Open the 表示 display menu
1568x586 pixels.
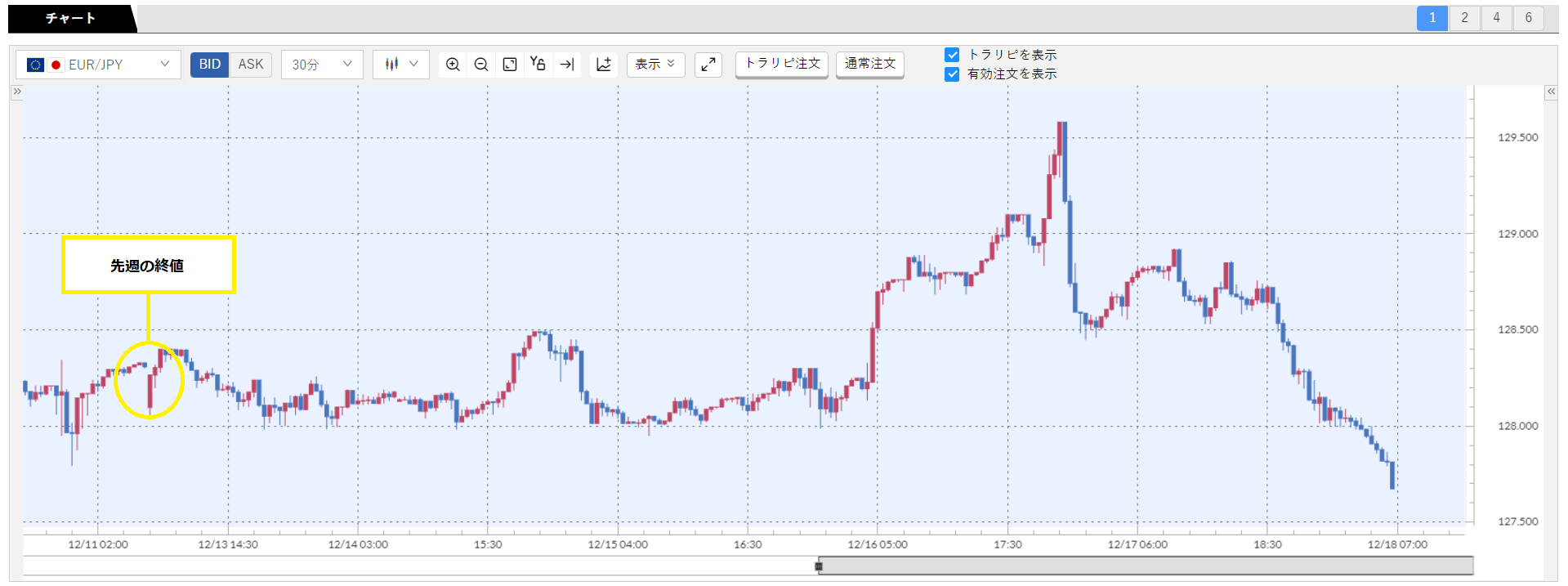(x=655, y=65)
